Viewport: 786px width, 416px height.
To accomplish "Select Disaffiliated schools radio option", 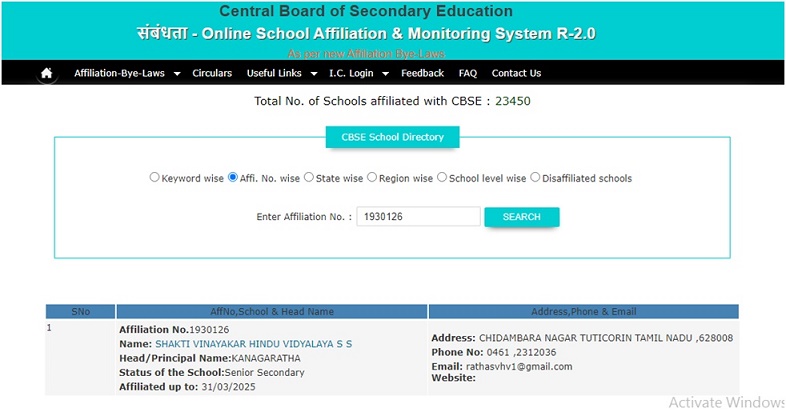I will point(535,178).
